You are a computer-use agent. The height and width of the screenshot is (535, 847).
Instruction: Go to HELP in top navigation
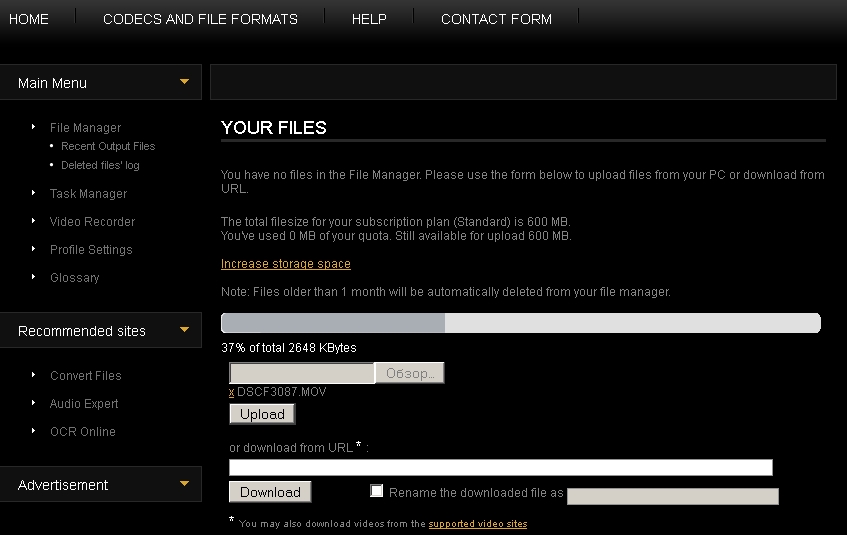click(369, 19)
